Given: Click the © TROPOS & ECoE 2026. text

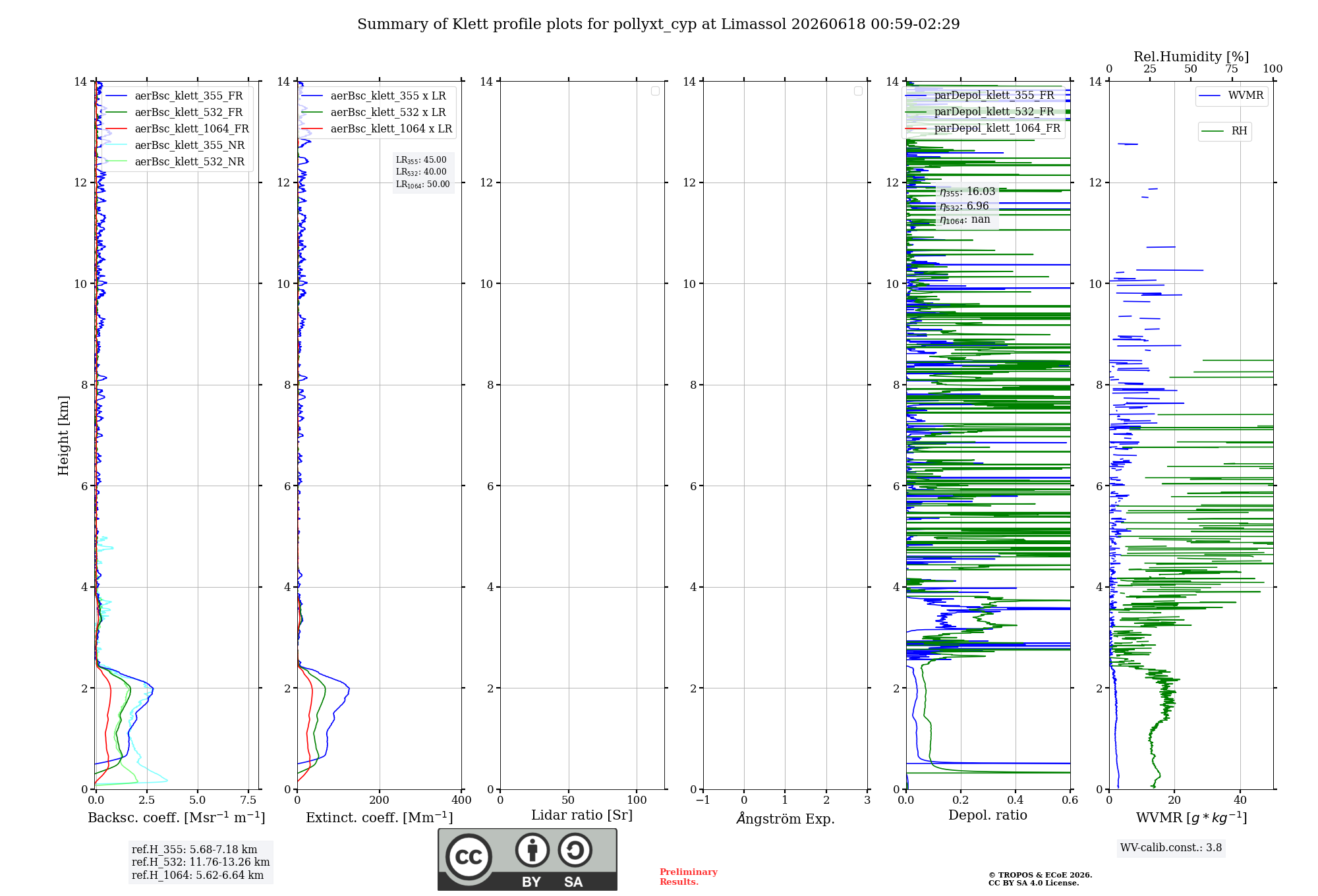Looking at the screenshot, I should point(1041,875).
